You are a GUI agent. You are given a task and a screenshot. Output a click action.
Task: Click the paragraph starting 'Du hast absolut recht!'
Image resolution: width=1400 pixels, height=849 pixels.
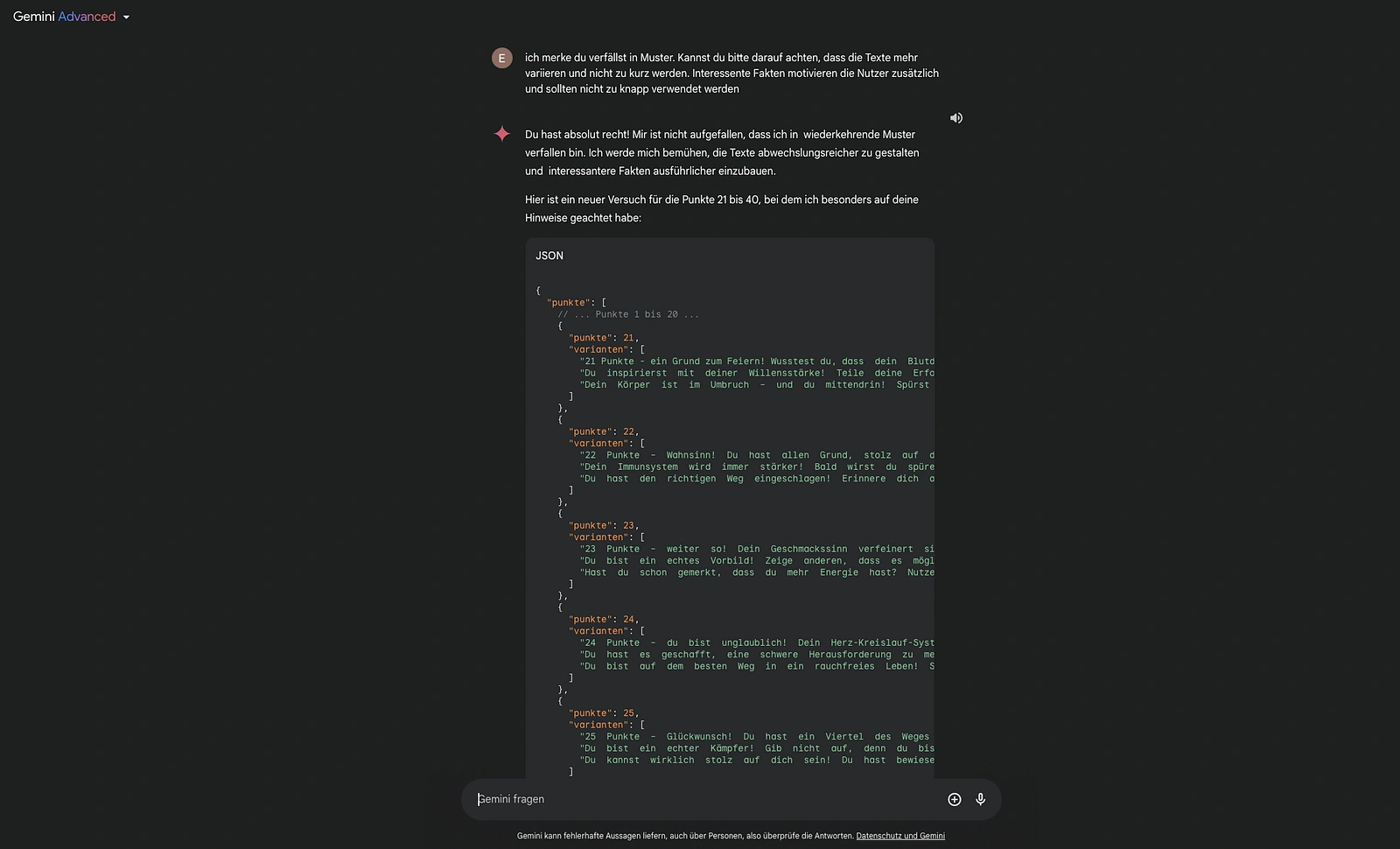(x=722, y=152)
